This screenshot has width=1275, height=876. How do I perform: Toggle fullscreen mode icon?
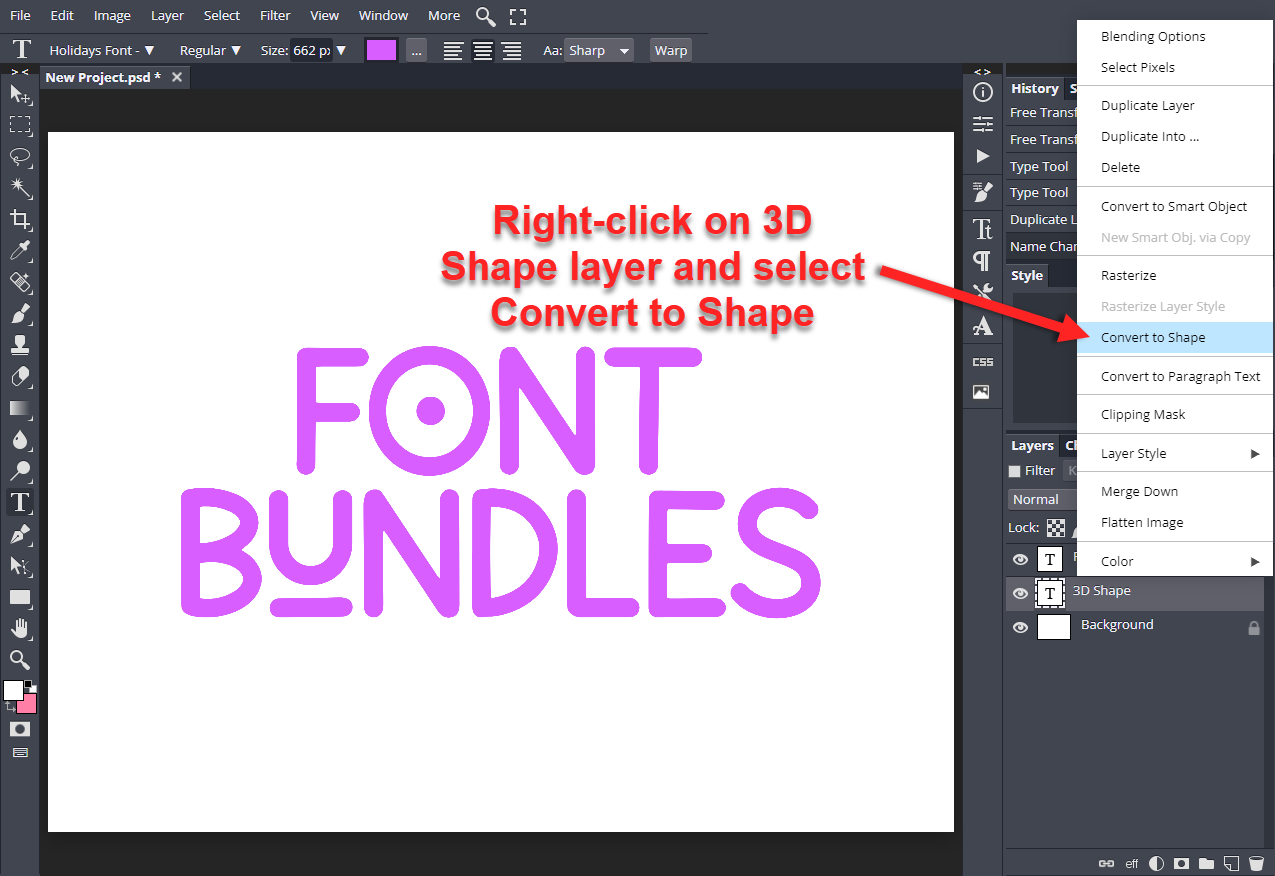[518, 16]
